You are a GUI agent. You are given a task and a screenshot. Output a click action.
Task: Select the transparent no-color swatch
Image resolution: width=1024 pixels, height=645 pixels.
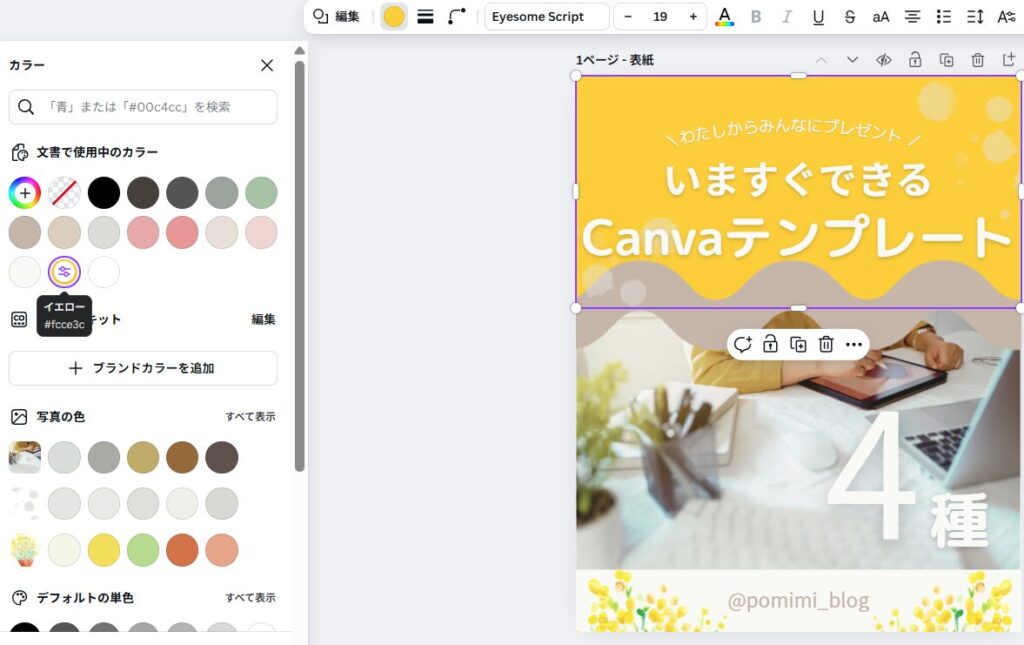[64, 193]
